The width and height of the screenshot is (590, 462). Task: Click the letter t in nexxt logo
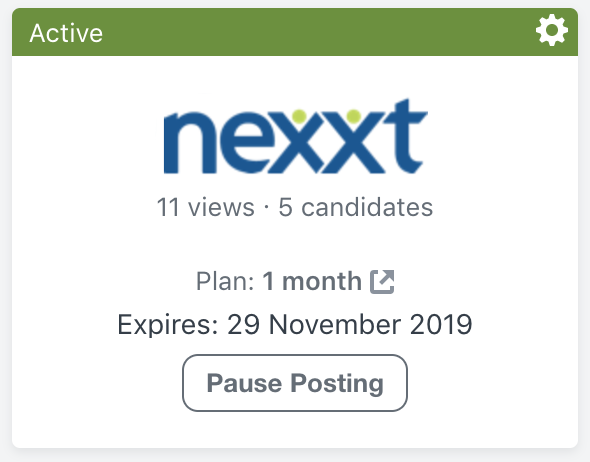406,136
